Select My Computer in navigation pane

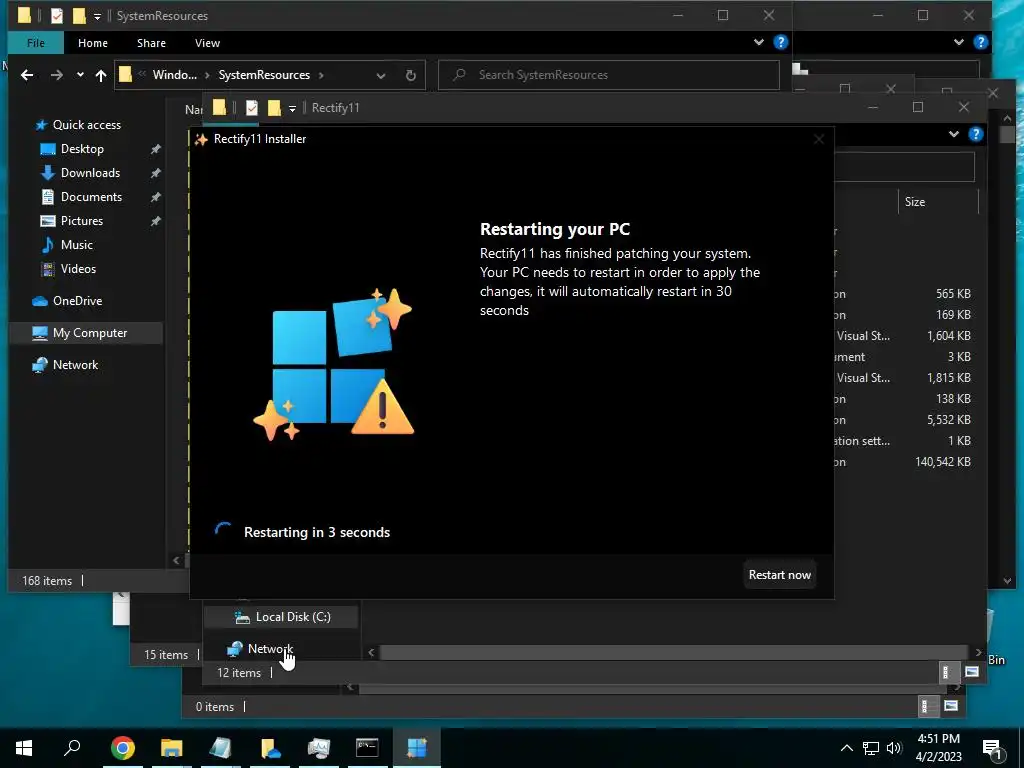(86, 333)
